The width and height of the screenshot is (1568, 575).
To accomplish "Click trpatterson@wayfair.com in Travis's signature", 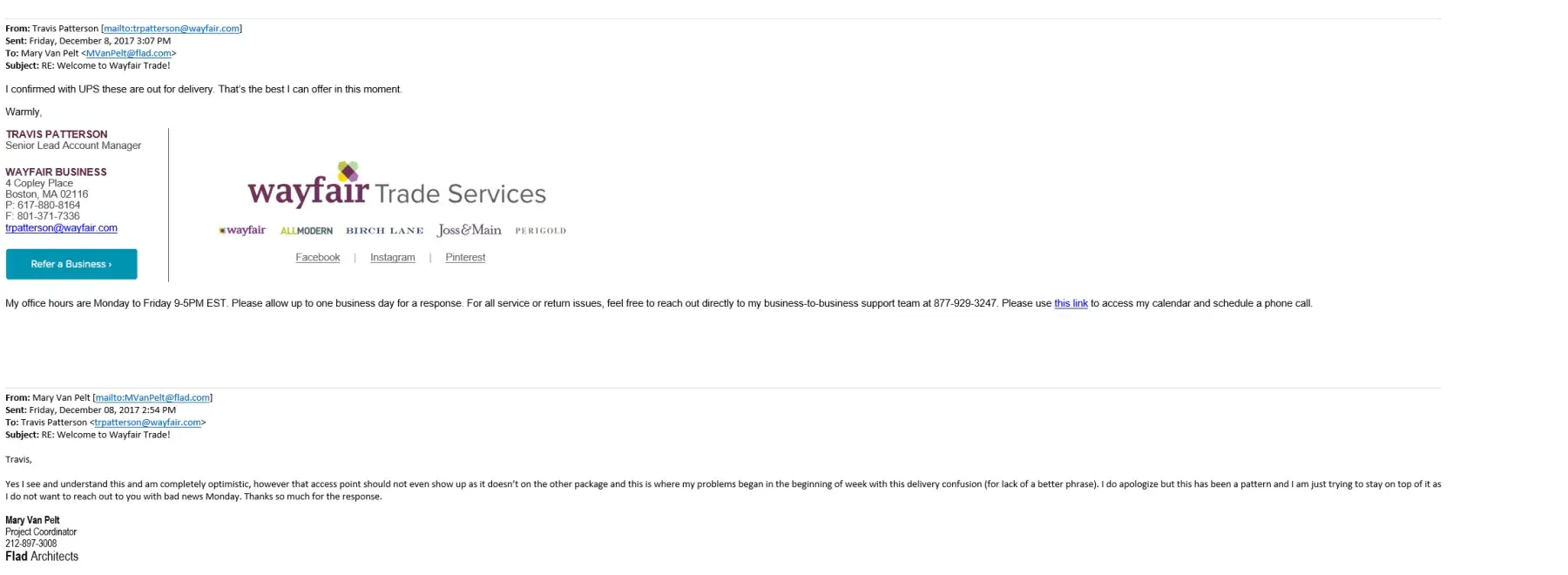I will tap(61, 228).
